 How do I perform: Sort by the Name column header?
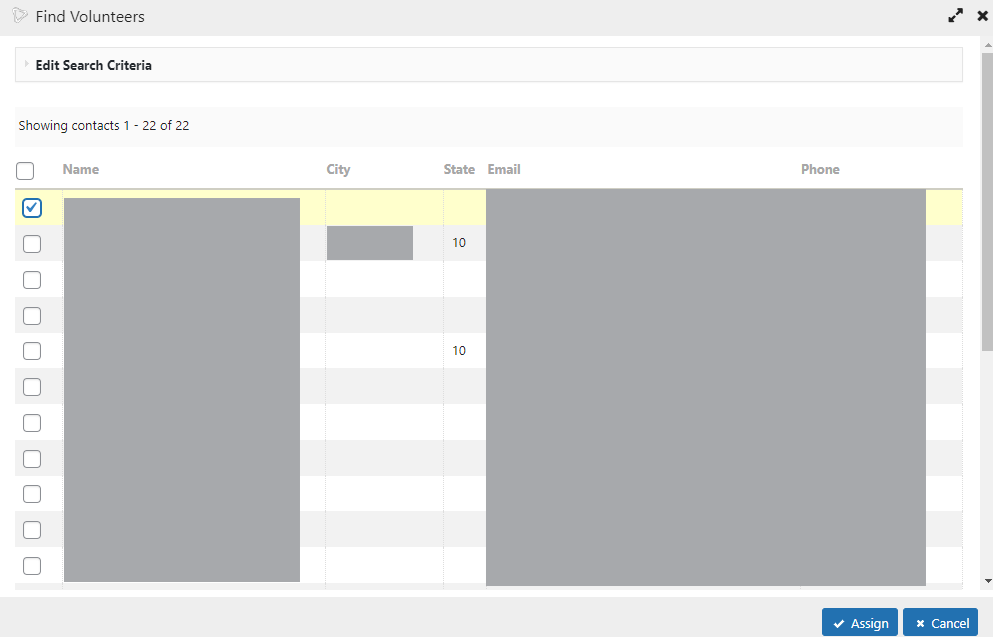(x=81, y=169)
